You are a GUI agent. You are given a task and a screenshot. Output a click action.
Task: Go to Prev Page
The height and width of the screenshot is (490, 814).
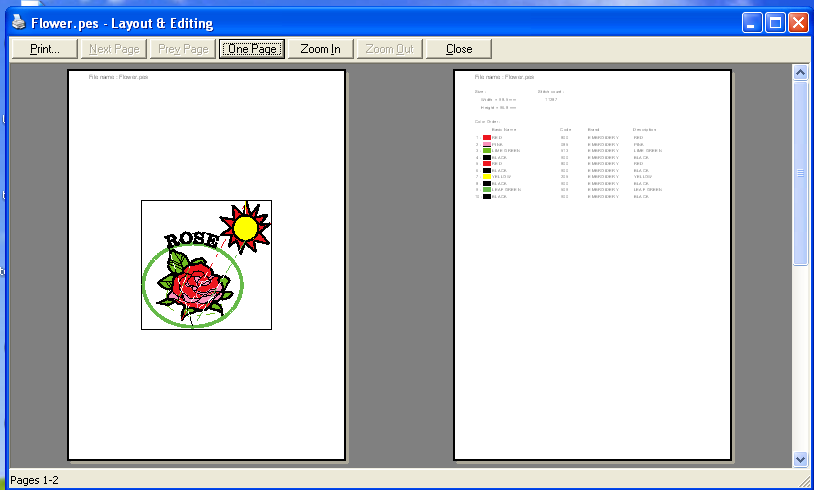tap(183, 49)
